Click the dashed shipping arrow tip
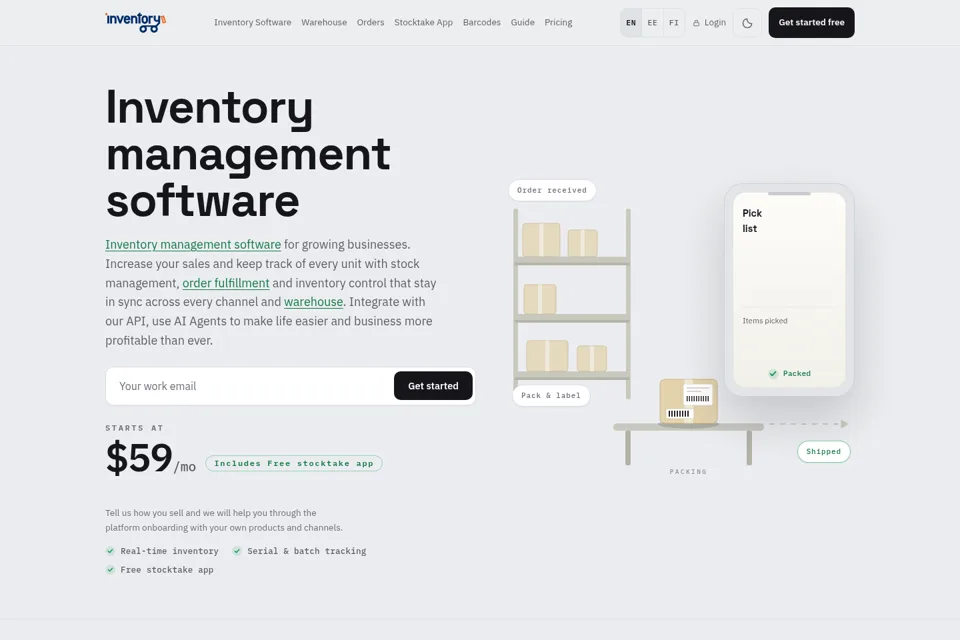Viewport: 960px width, 640px height. point(844,424)
